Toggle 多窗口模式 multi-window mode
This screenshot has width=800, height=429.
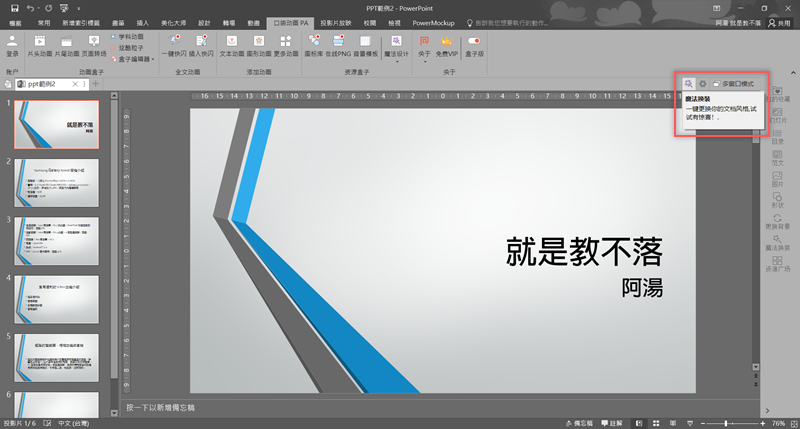[x=736, y=84]
